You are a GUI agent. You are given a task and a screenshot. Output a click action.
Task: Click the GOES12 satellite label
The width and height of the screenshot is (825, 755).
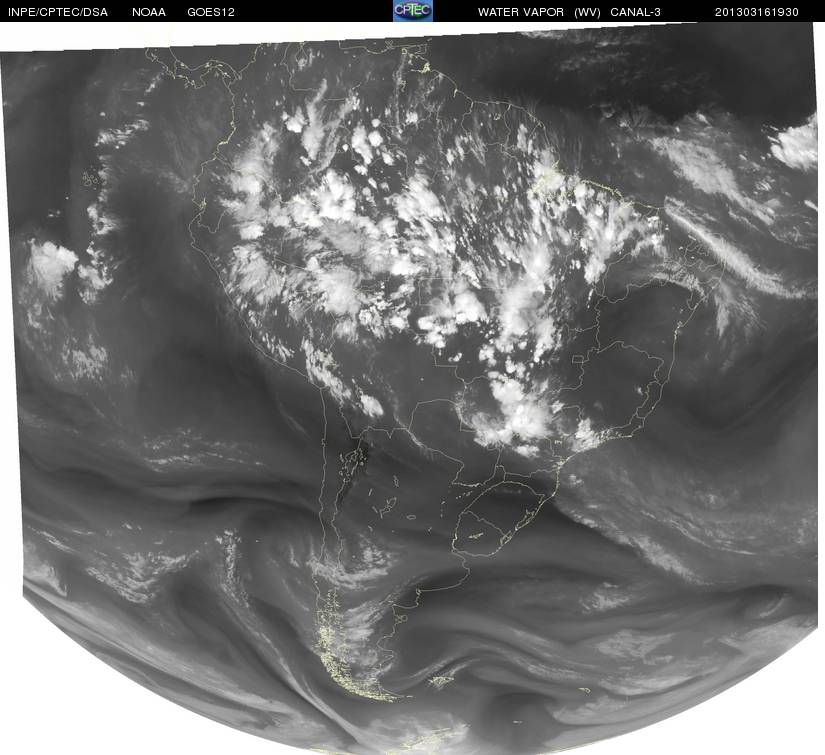point(211,12)
